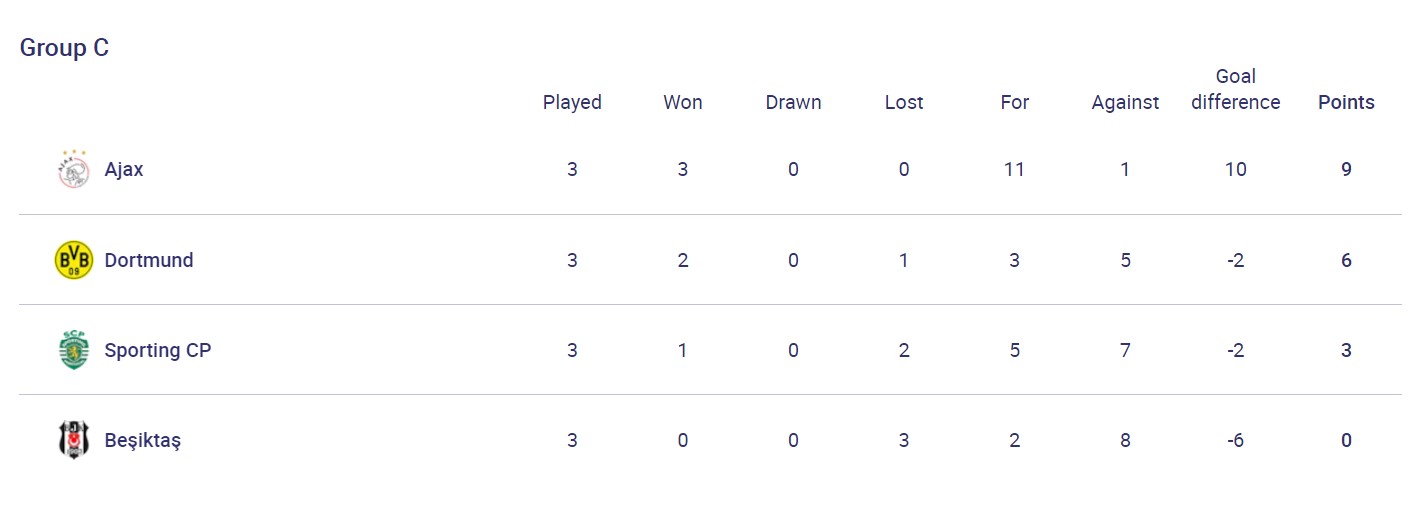
Task: Open the Ajax team link
Action: (x=124, y=170)
